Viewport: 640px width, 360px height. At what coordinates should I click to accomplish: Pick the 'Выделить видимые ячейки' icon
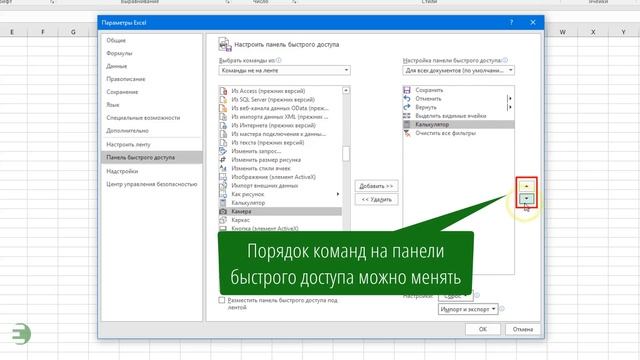[407, 116]
